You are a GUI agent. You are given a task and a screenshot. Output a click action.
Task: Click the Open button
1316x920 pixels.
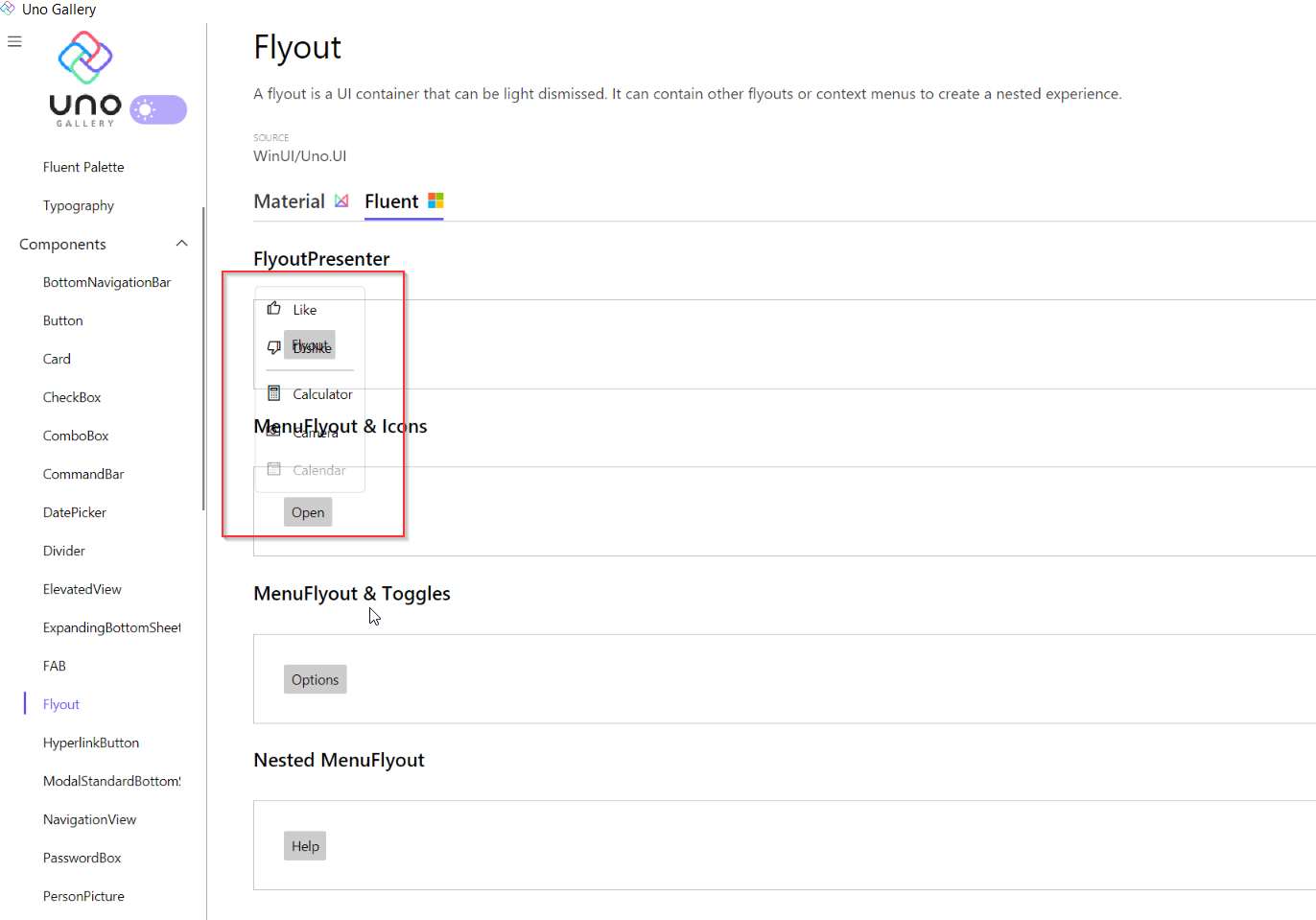pyautogui.click(x=308, y=512)
